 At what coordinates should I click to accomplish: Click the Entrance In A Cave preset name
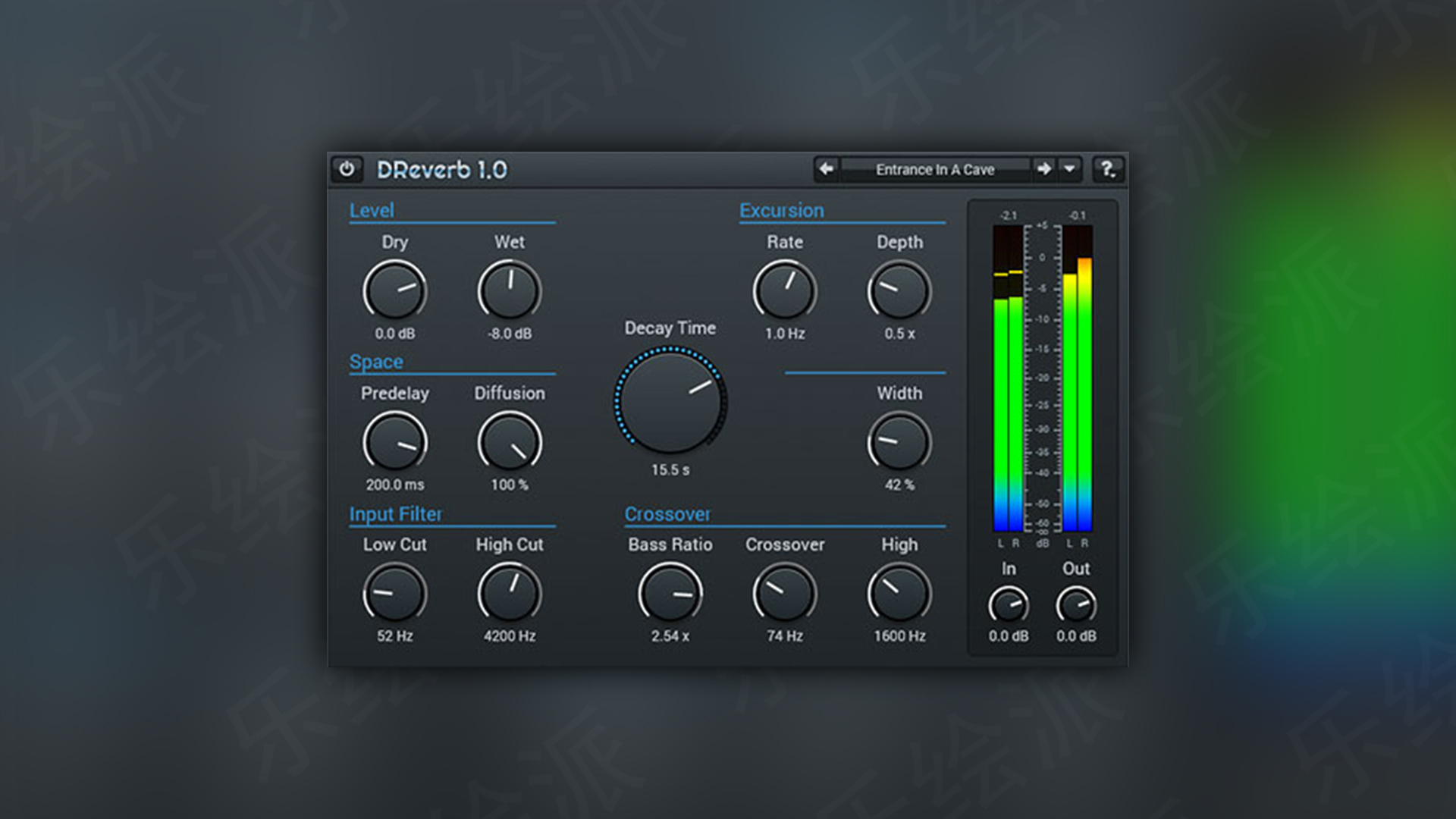[935, 170]
